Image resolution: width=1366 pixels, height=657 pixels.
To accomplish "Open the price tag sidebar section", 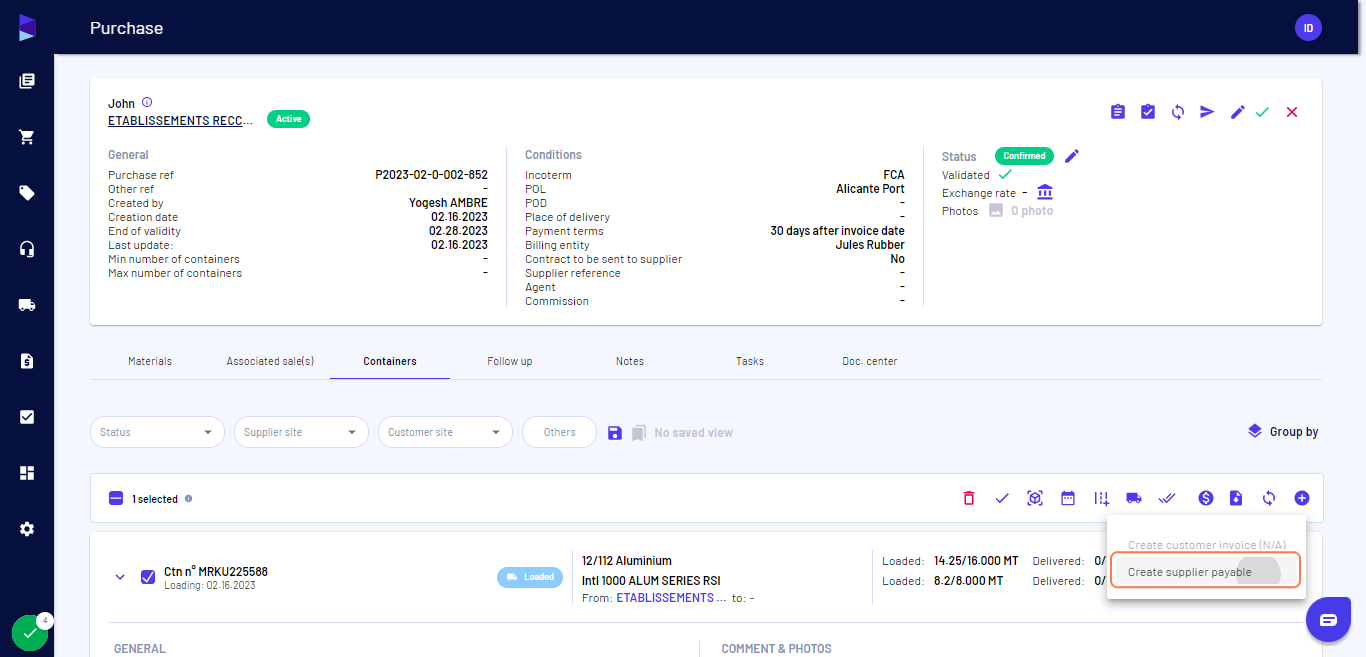I will [27, 193].
